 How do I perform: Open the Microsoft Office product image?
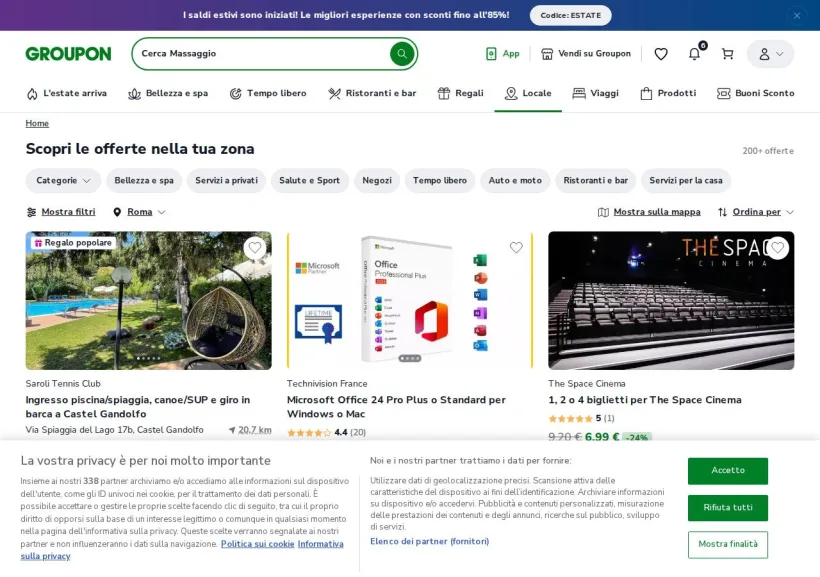coord(410,301)
